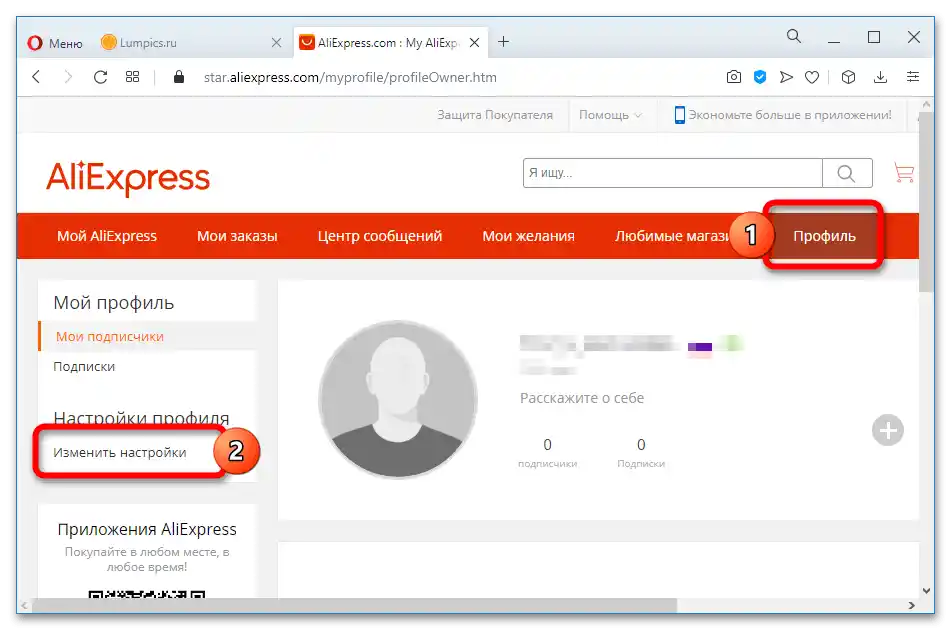The image size is (951, 630).
Task: Open Защита Покупателя link
Action: pos(495,115)
